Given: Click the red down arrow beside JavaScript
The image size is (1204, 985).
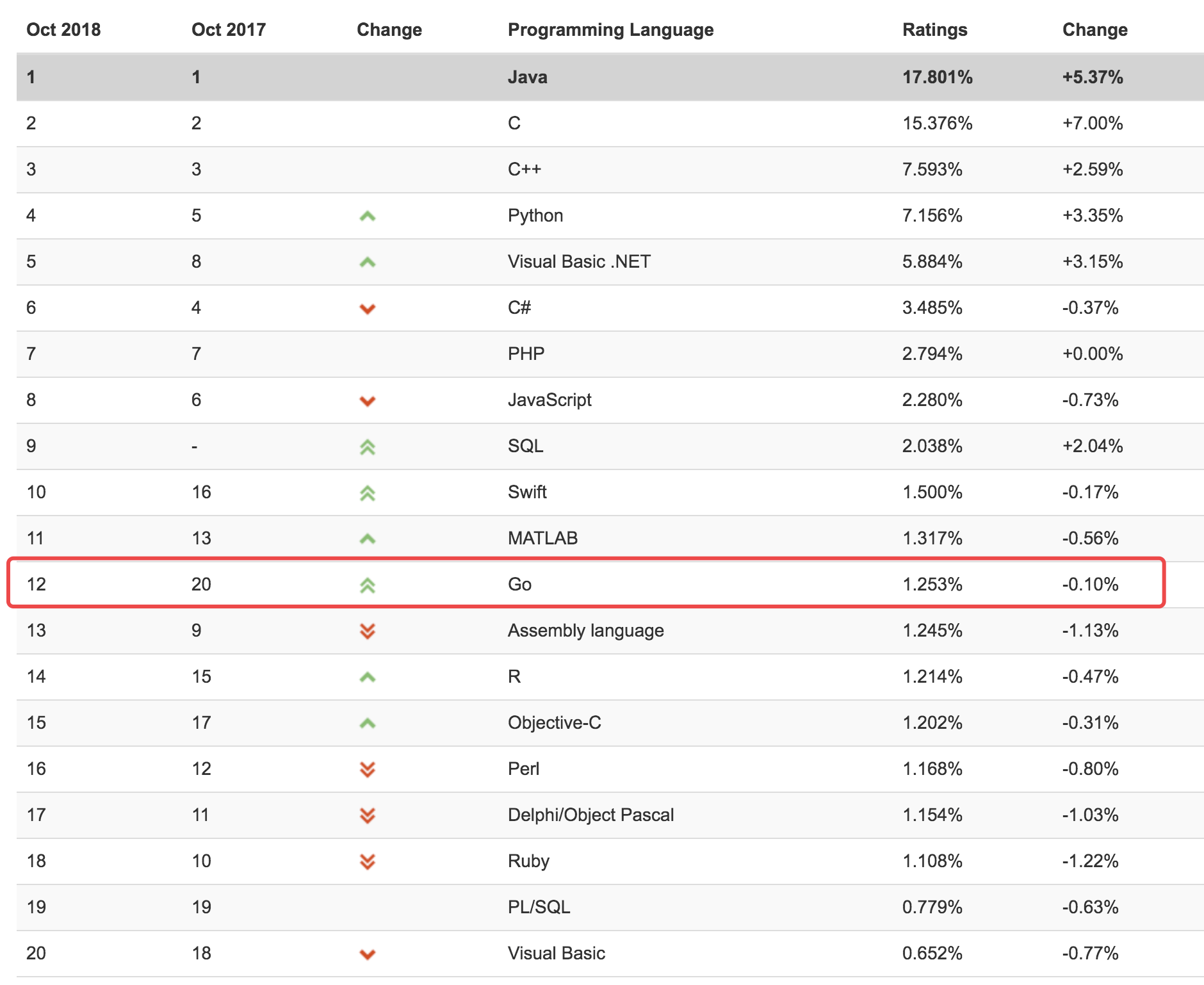Looking at the screenshot, I should coord(367,402).
